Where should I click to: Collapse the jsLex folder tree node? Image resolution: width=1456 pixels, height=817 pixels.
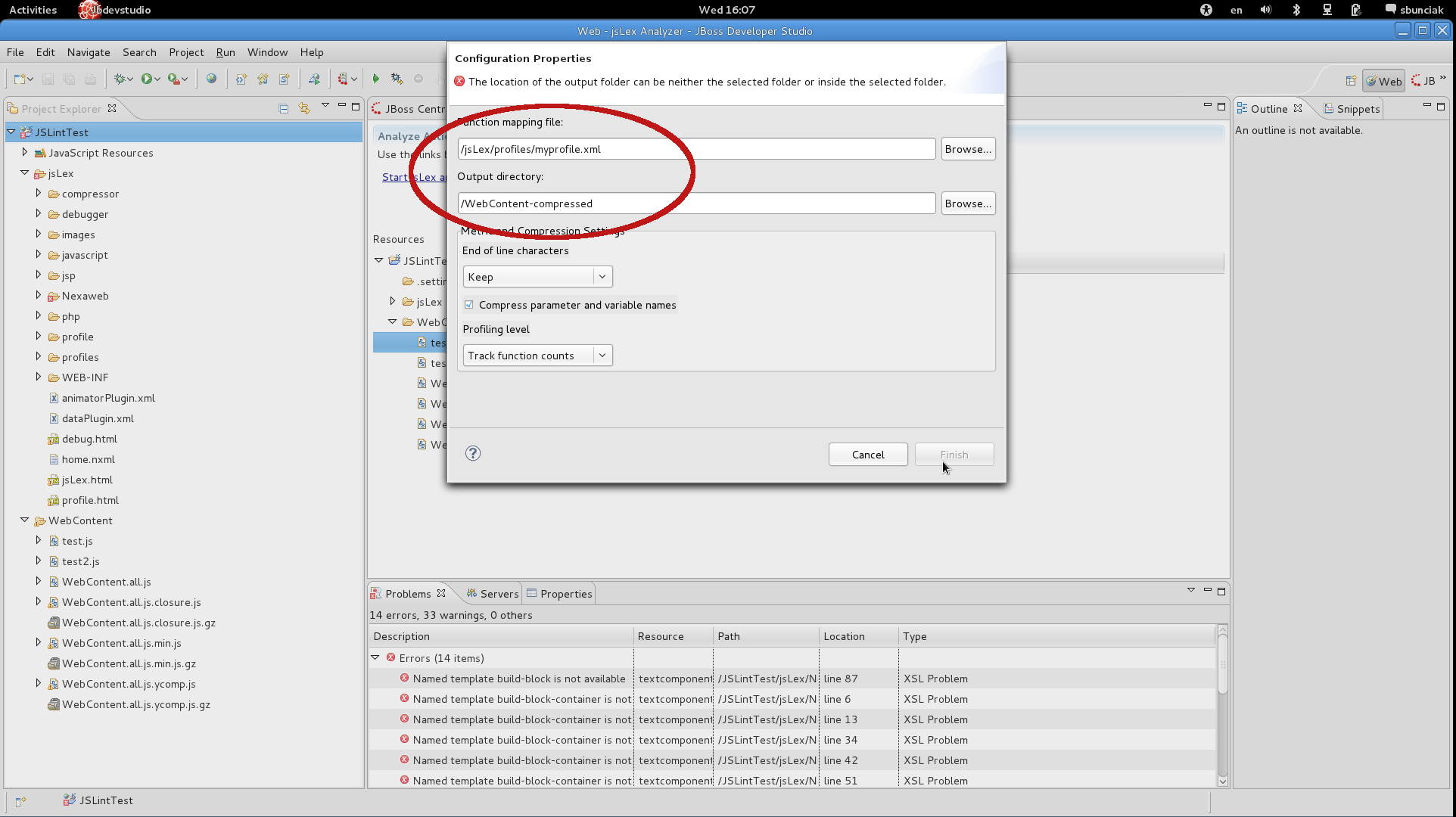(25, 173)
